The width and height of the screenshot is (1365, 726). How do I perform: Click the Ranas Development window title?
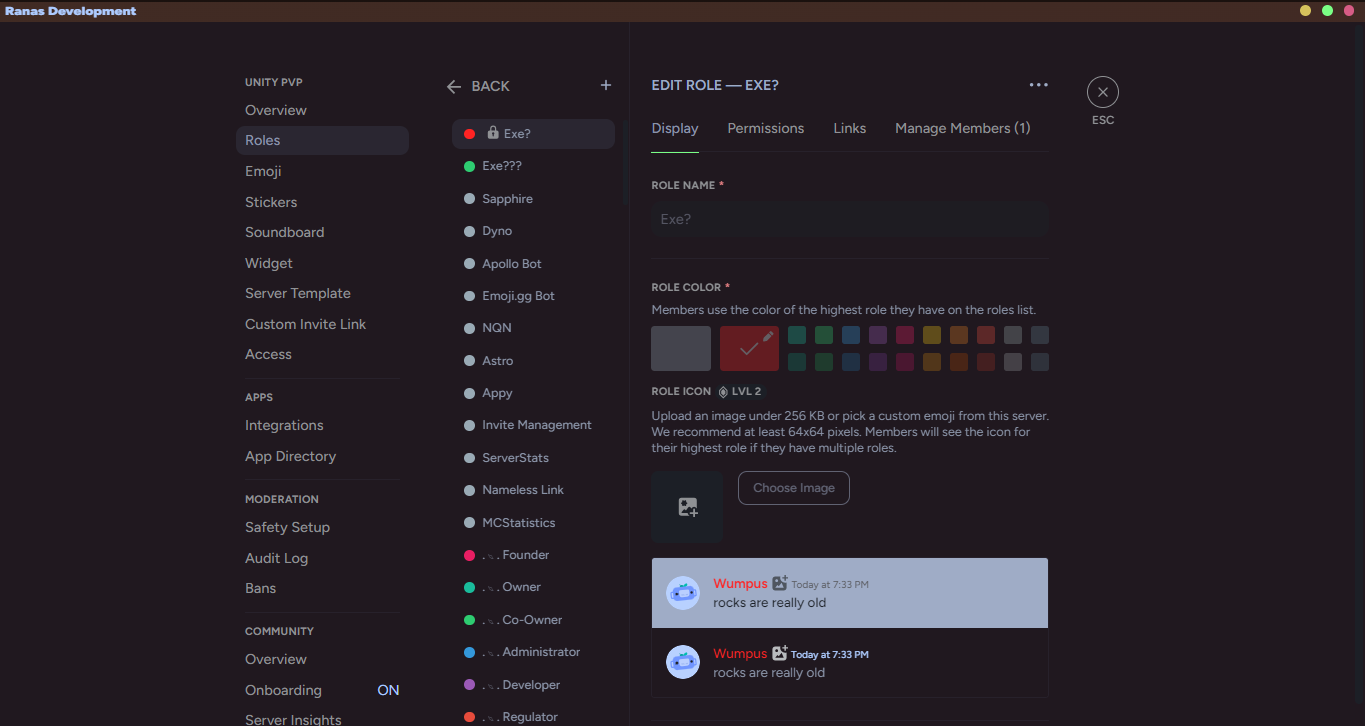[70, 11]
